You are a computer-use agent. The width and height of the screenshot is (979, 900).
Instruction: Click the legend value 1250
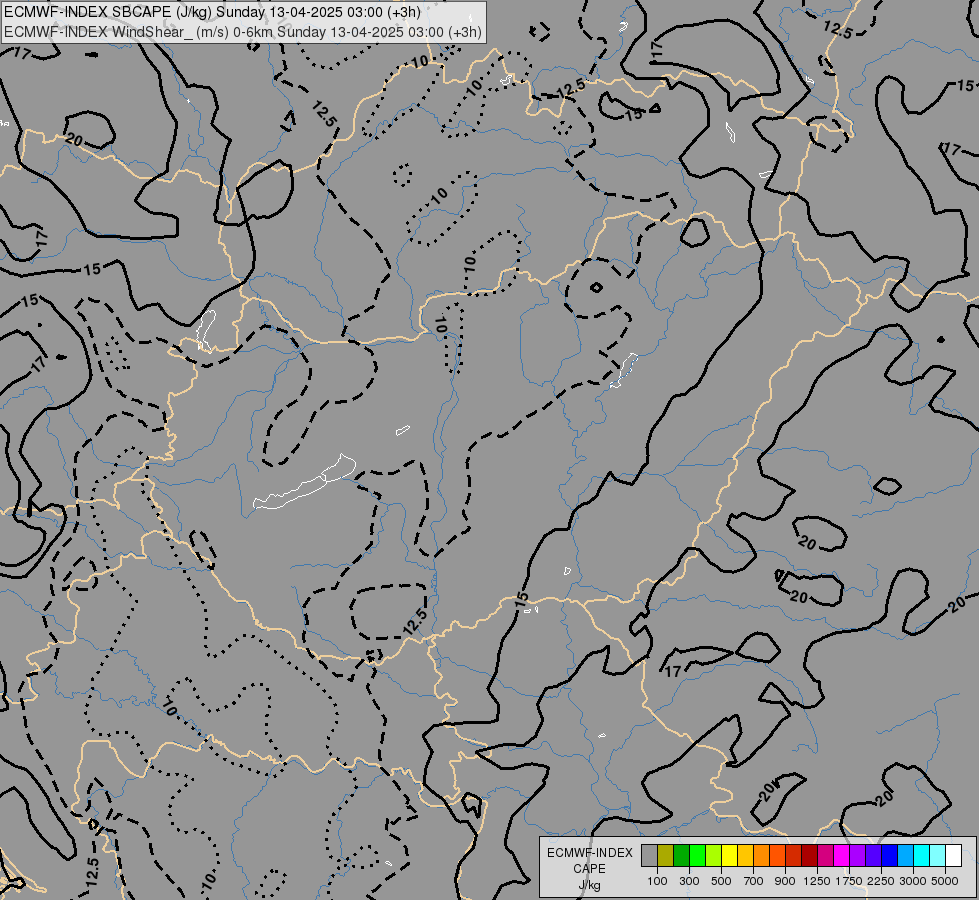click(x=817, y=881)
